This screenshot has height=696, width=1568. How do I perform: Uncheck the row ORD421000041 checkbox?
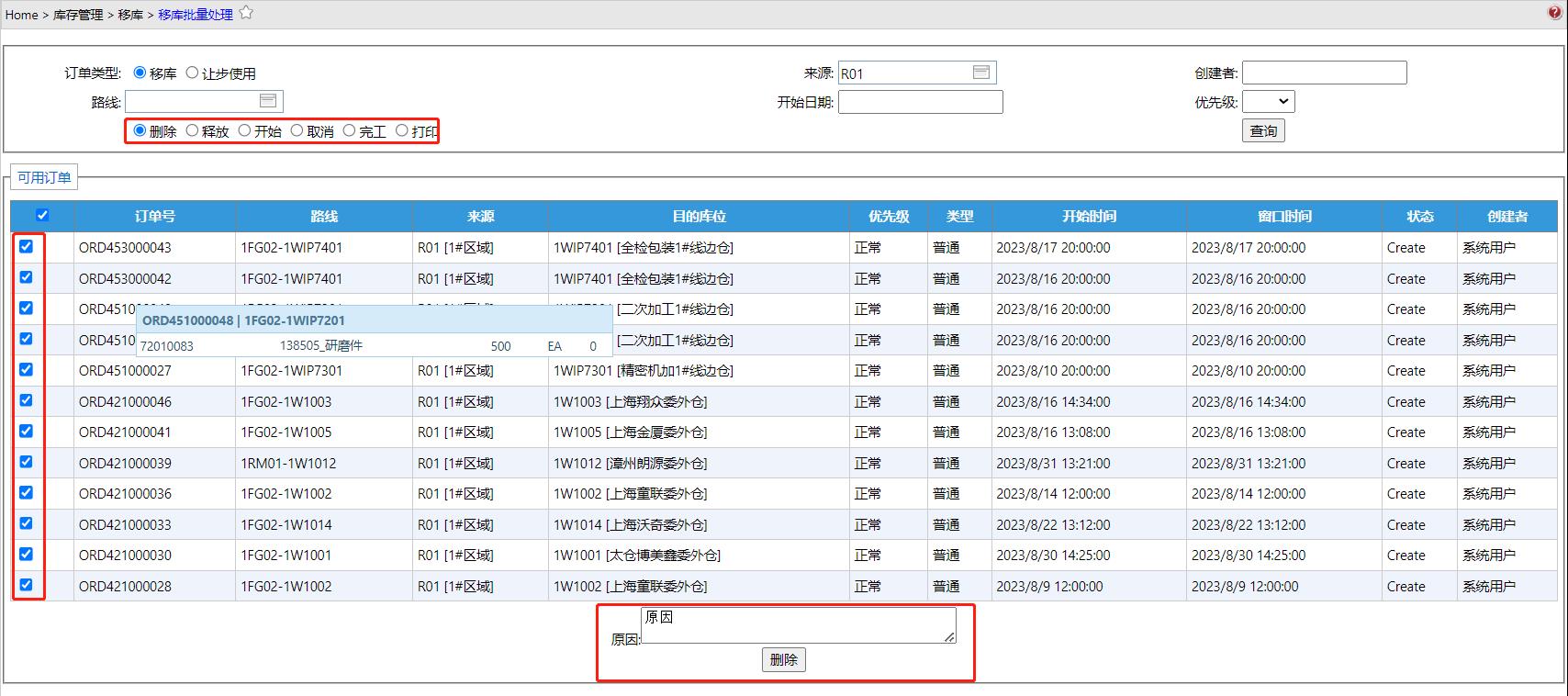(x=26, y=431)
